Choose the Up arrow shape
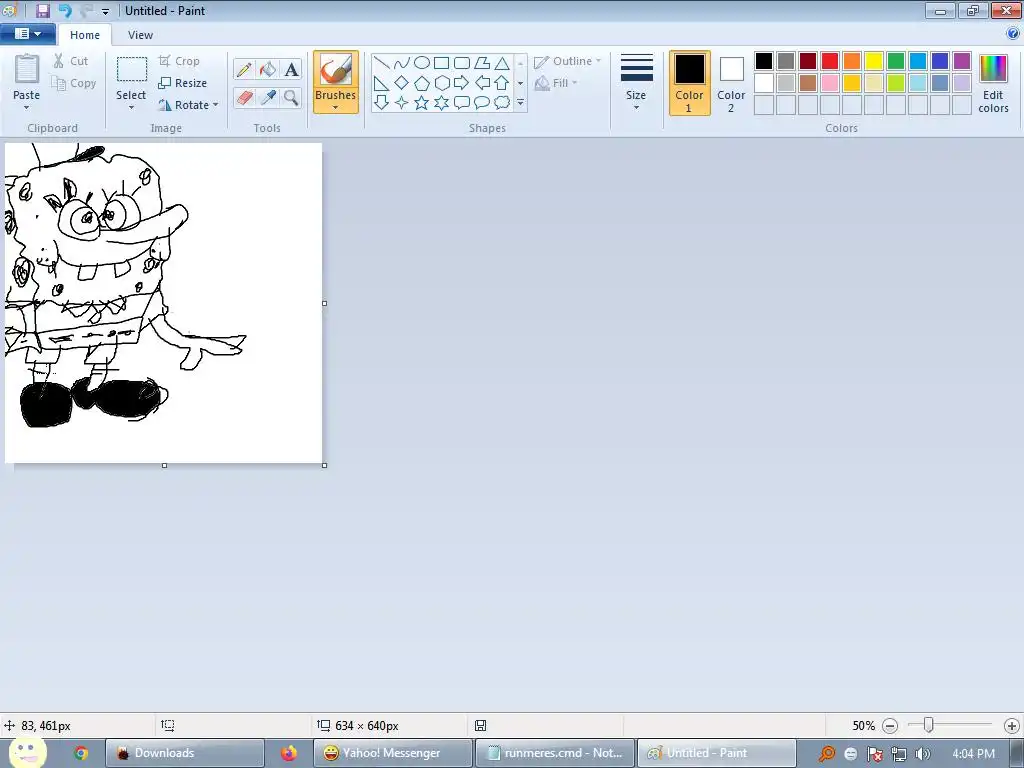Screen dimensions: 1024x768 click(x=502, y=83)
